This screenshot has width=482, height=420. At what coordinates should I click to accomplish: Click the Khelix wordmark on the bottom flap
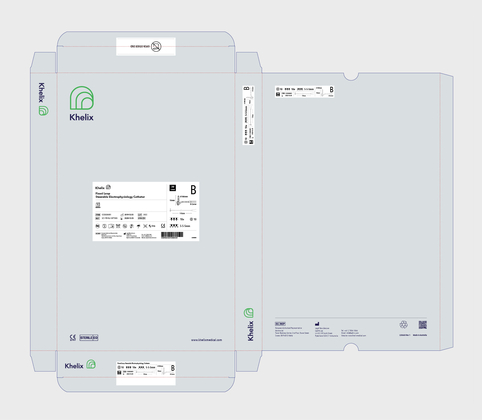pos(74,366)
